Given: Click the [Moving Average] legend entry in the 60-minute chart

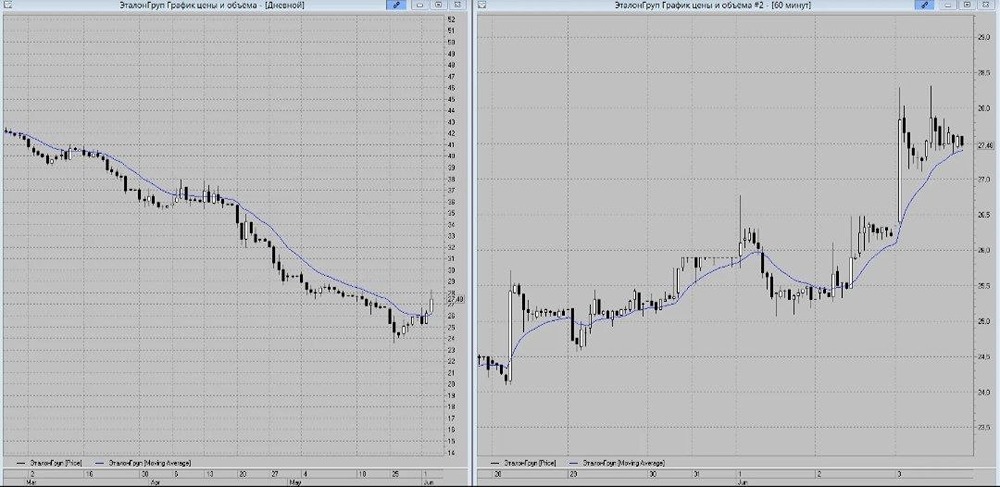Looking at the screenshot, I should coord(617,462).
